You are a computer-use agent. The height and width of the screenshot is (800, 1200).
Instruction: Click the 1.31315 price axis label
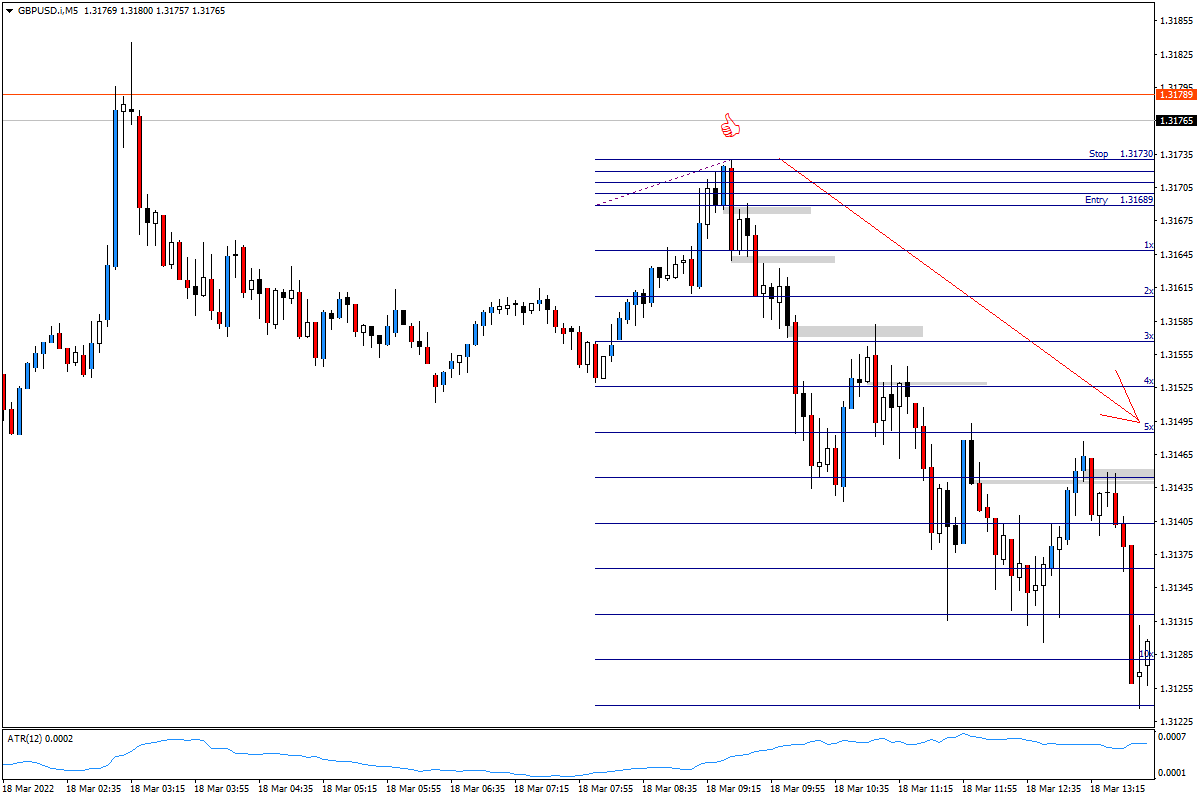coord(1177,621)
